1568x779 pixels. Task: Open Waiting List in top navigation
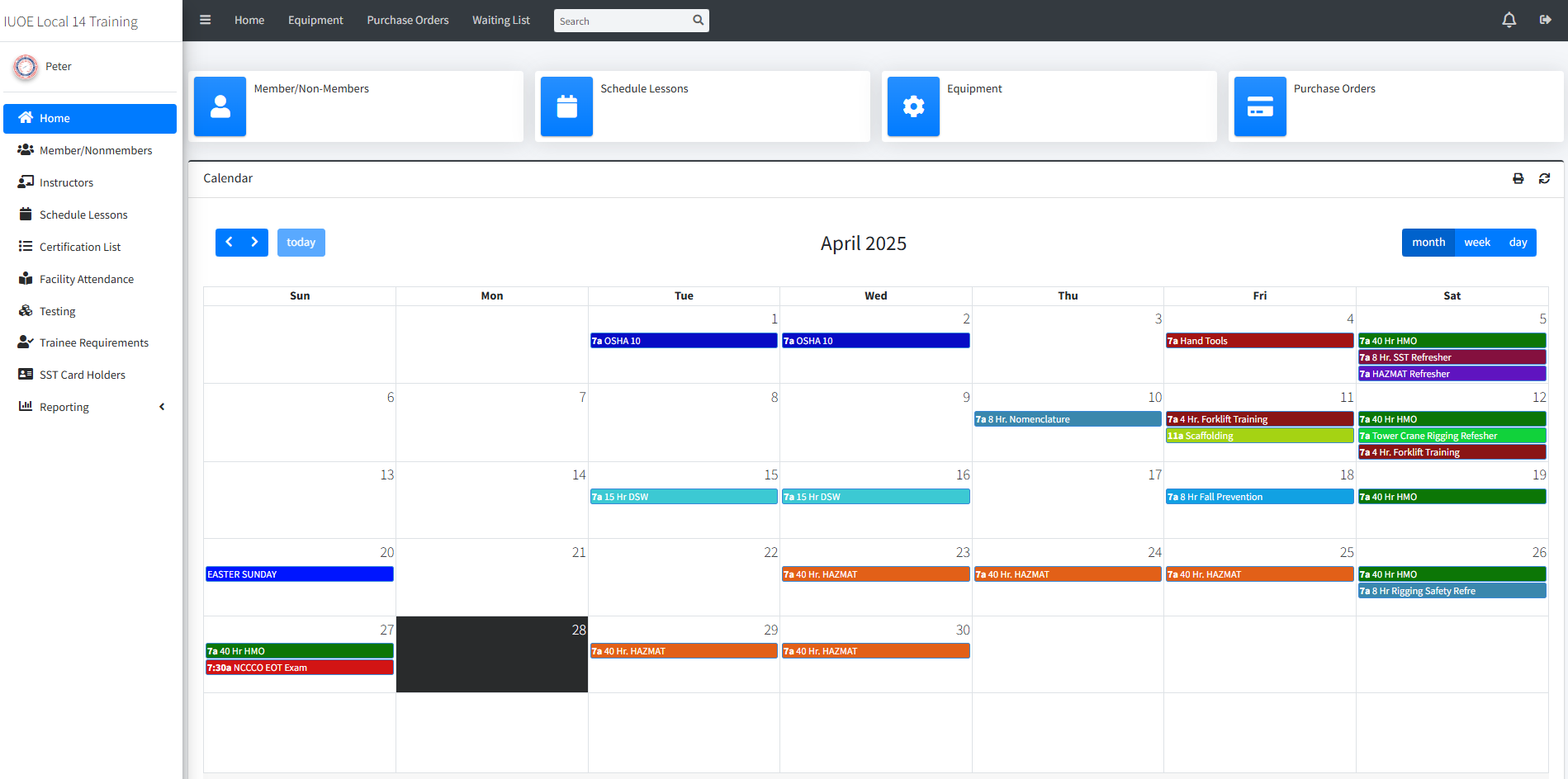click(x=500, y=20)
